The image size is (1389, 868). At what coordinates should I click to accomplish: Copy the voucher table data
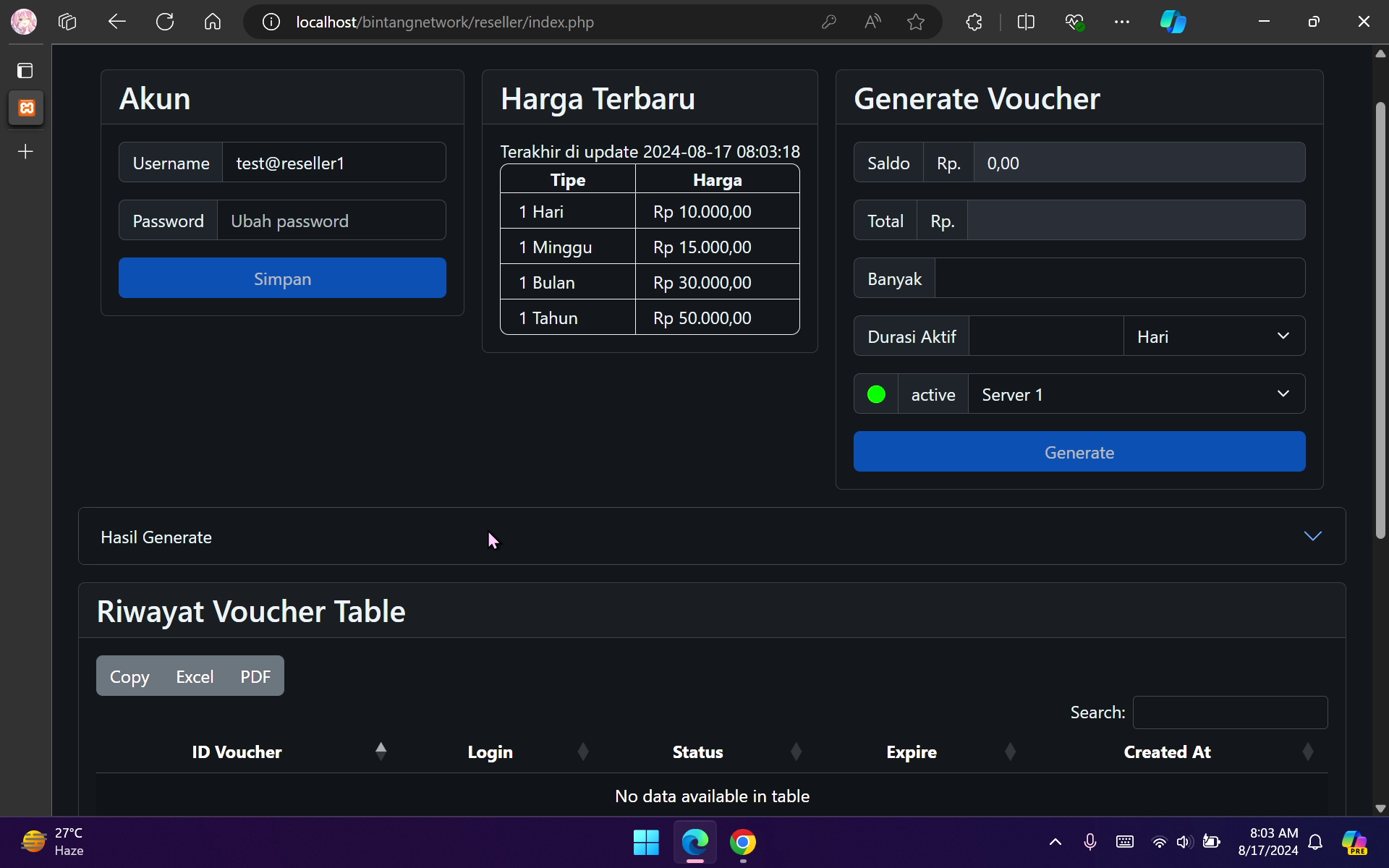click(129, 676)
